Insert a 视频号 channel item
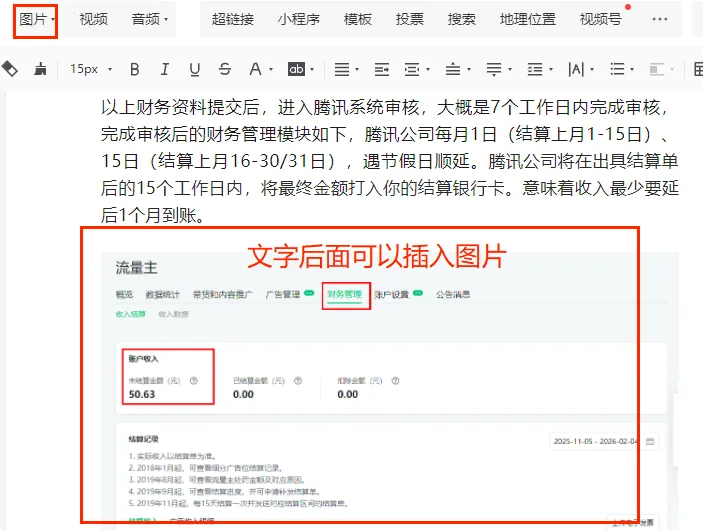 click(x=600, y=19)
